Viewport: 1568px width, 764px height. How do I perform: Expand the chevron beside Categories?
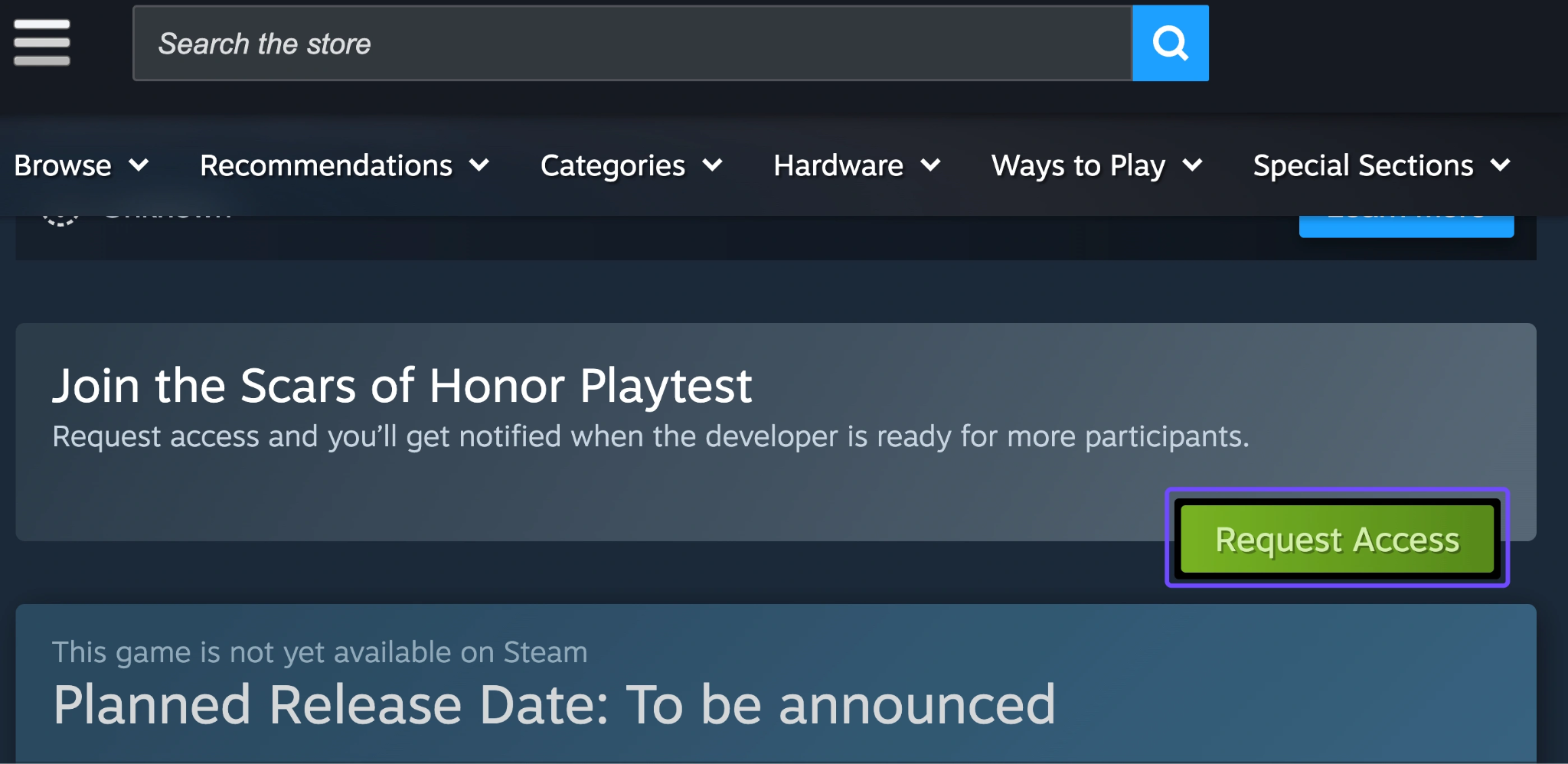pyautogui.click(x=713, y=165)
